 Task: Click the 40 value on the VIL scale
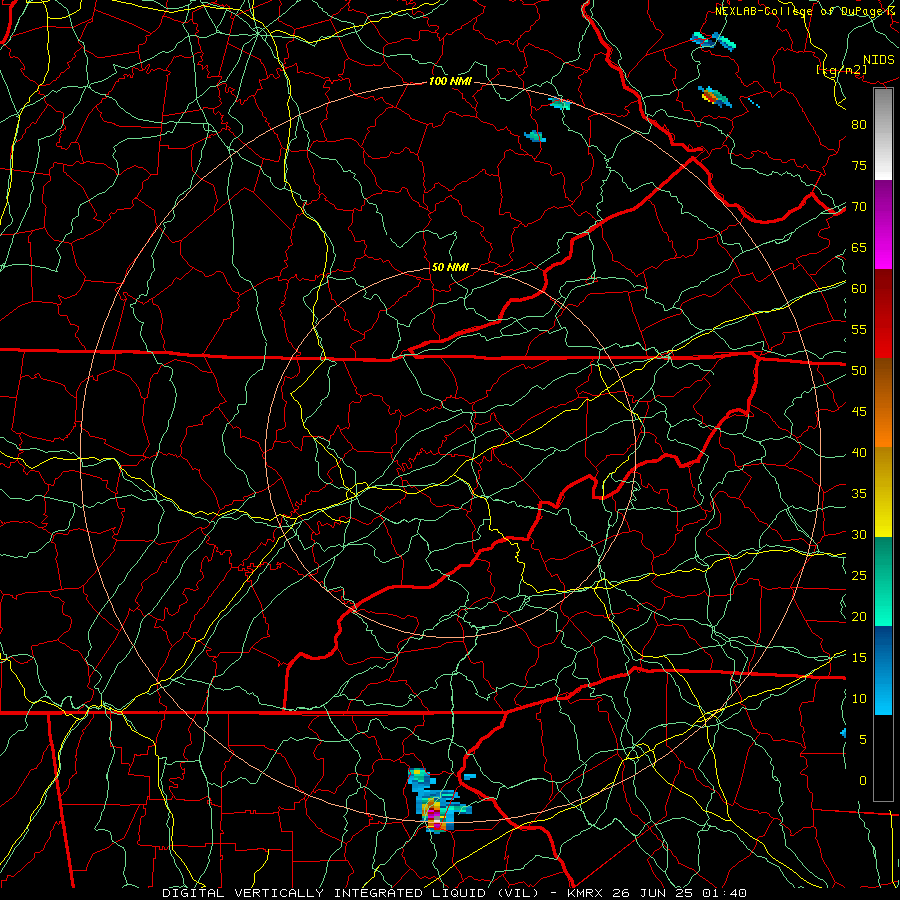[x=859, y=453]
